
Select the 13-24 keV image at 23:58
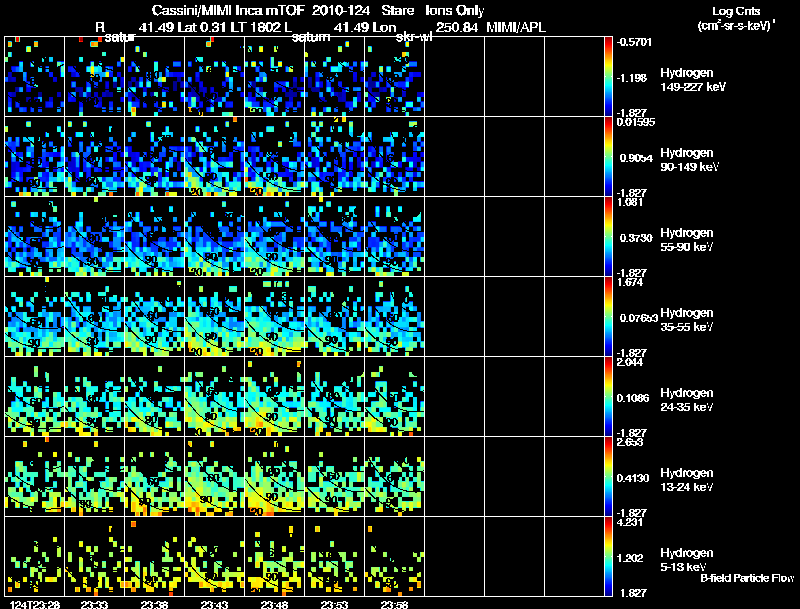click(x=395, y=477)
